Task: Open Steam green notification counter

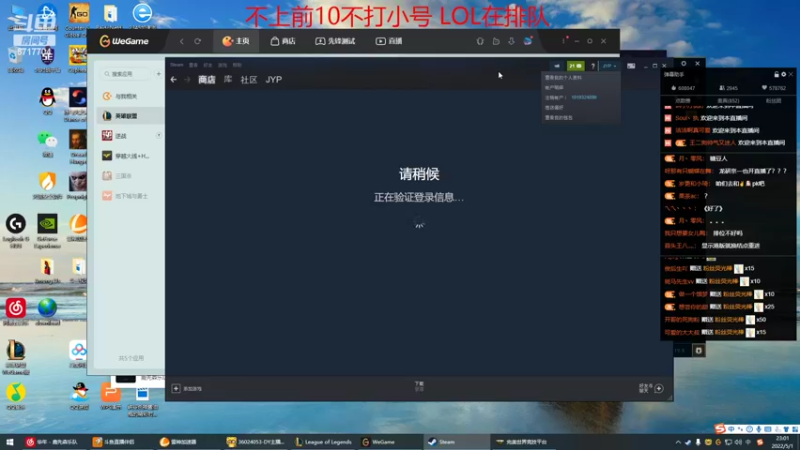Action: point(576,66)
